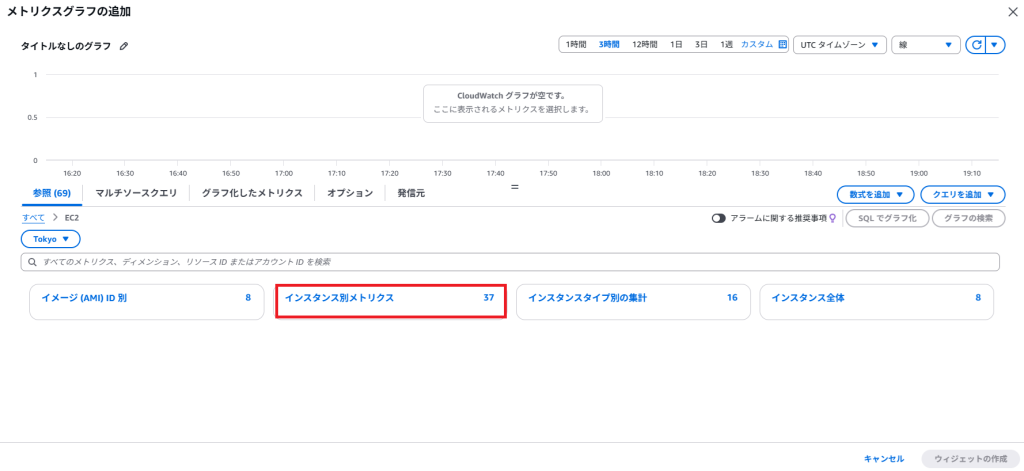Switch to the multi-source query tab

[136, 193]
